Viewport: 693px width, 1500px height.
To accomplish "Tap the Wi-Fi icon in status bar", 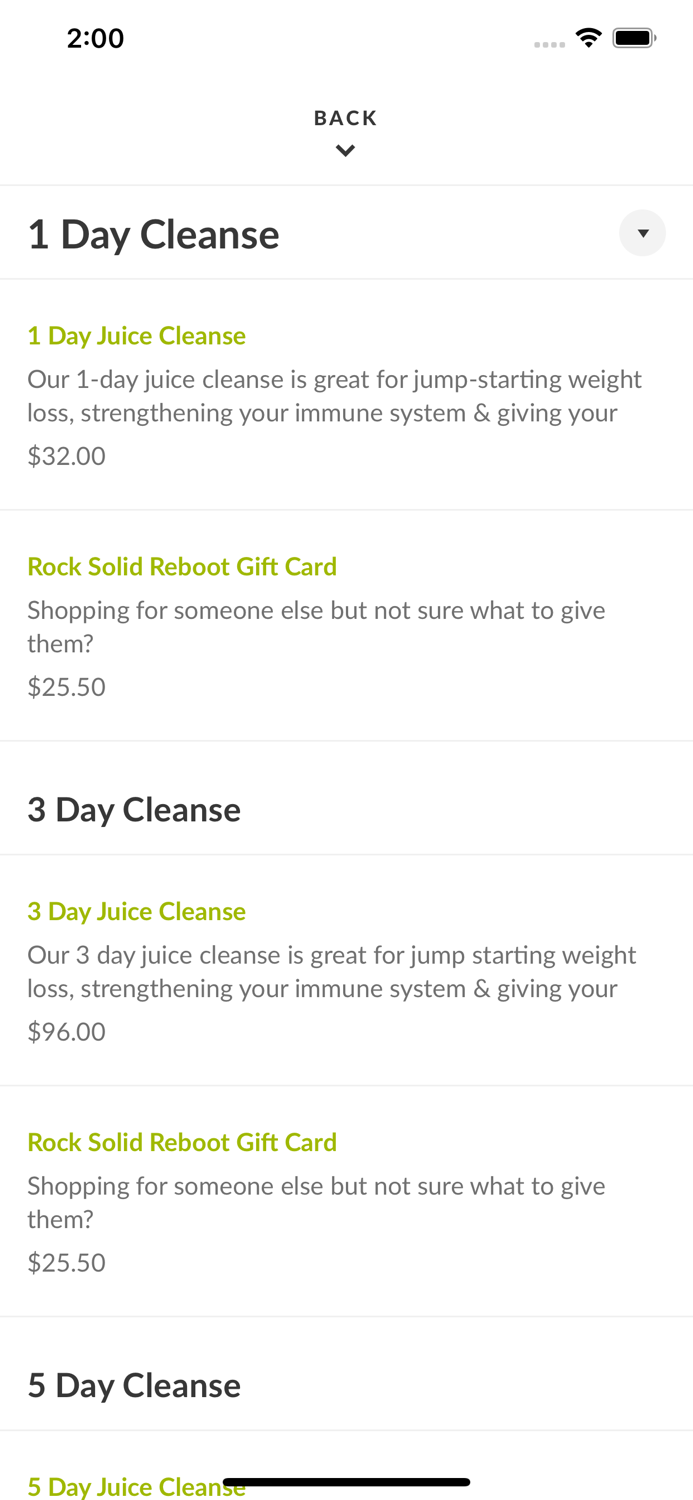I will point(589,38).
